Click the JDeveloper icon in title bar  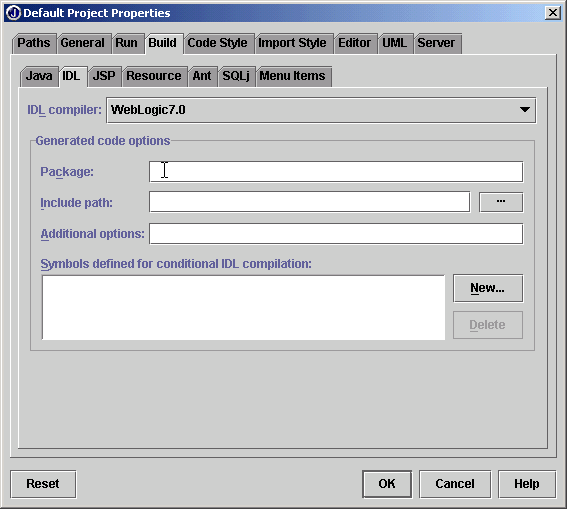[x=13, y=13]
